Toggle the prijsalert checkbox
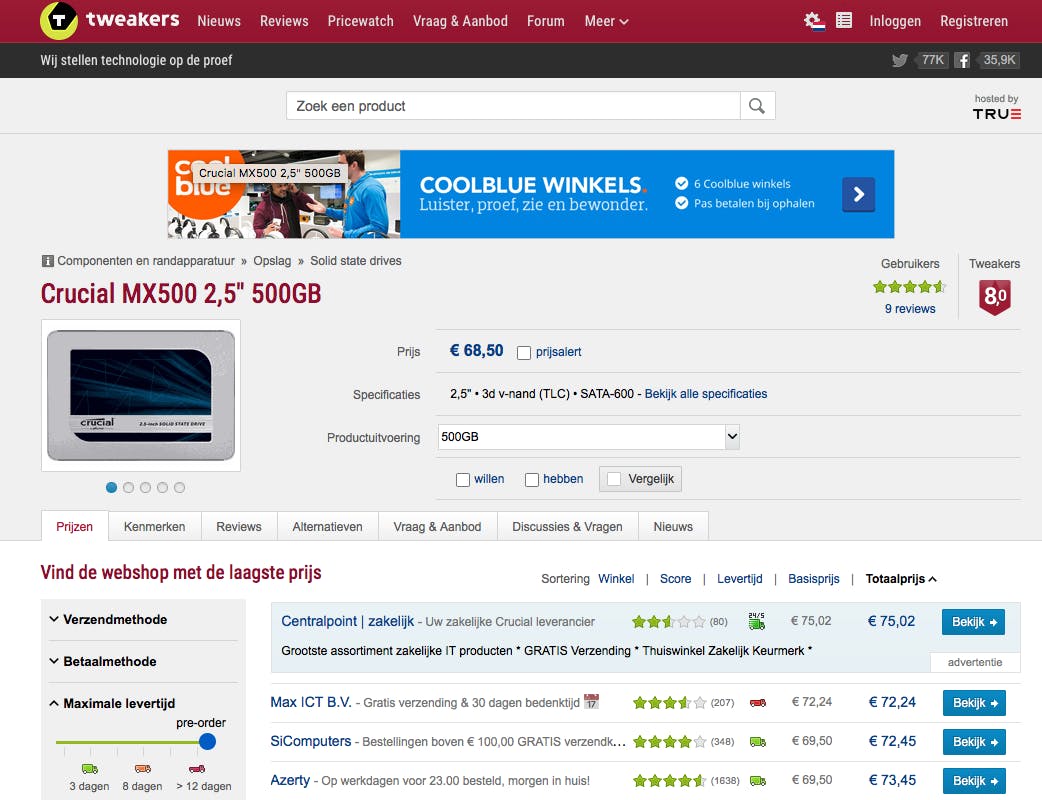The image size is (1042, 800). (524, 353)
